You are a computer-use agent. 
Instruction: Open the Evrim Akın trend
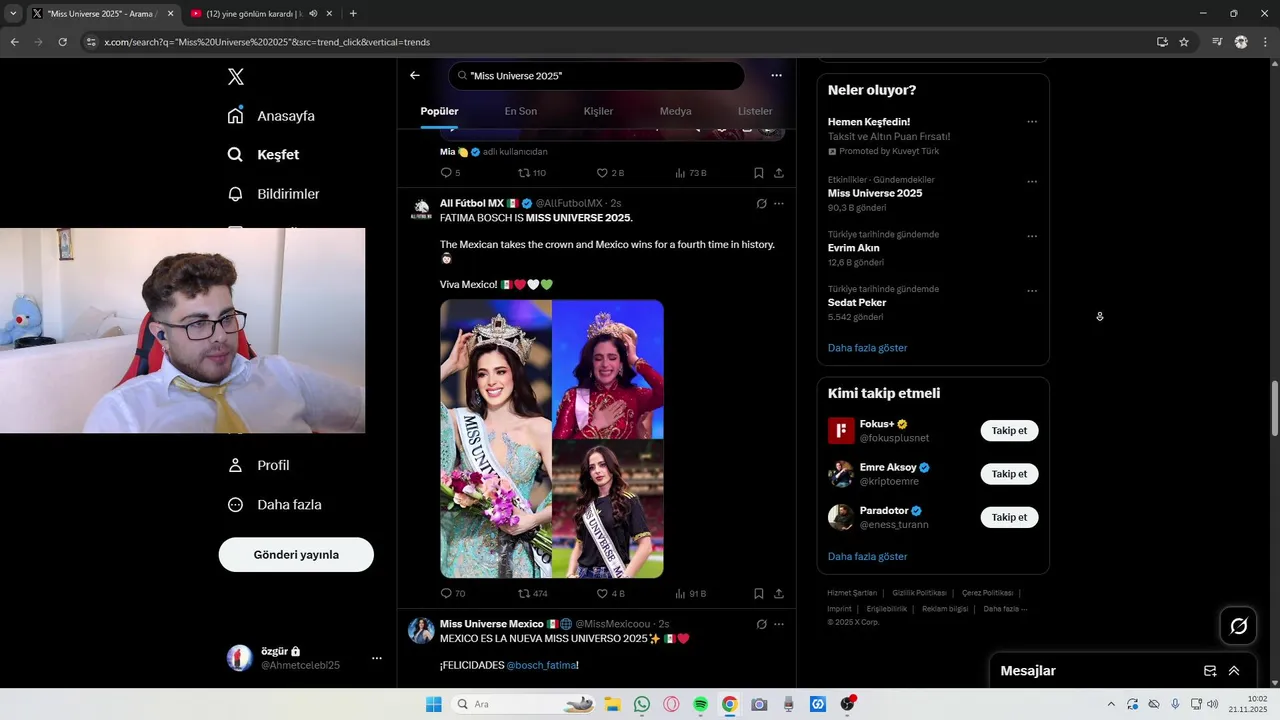coord(854,248)
